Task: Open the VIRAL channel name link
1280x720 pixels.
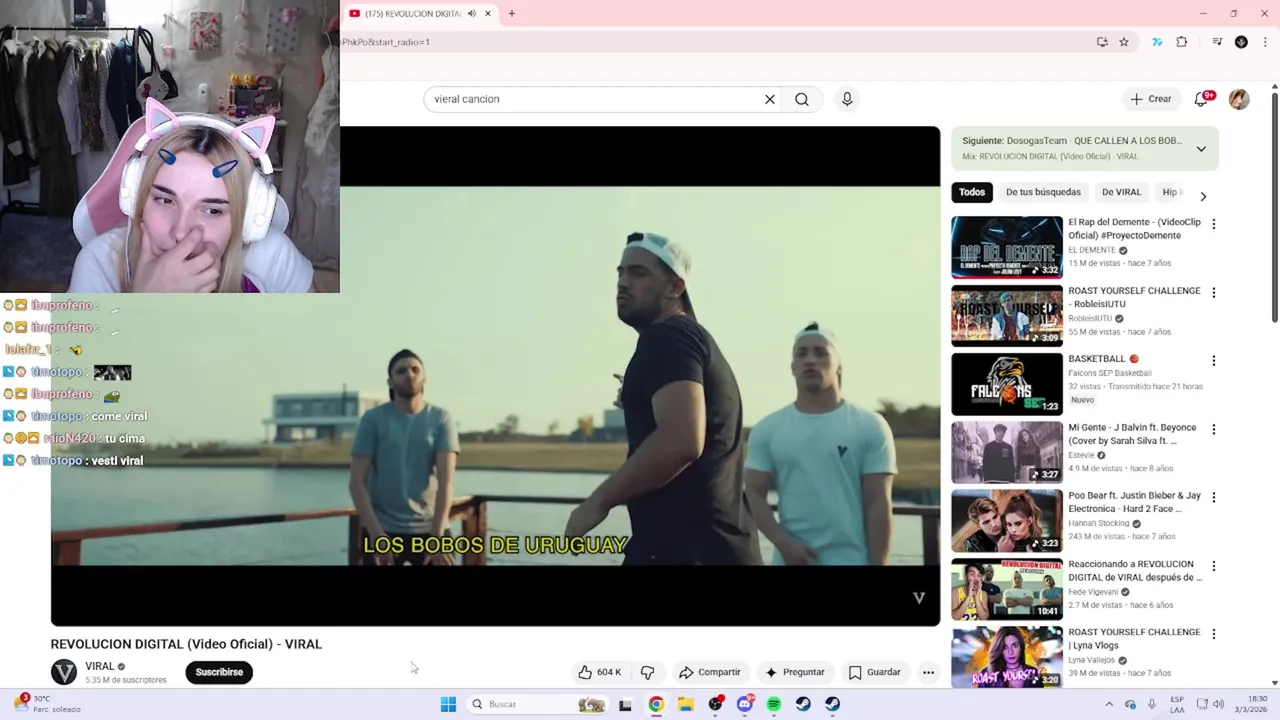Action: (x=99, y=666)
